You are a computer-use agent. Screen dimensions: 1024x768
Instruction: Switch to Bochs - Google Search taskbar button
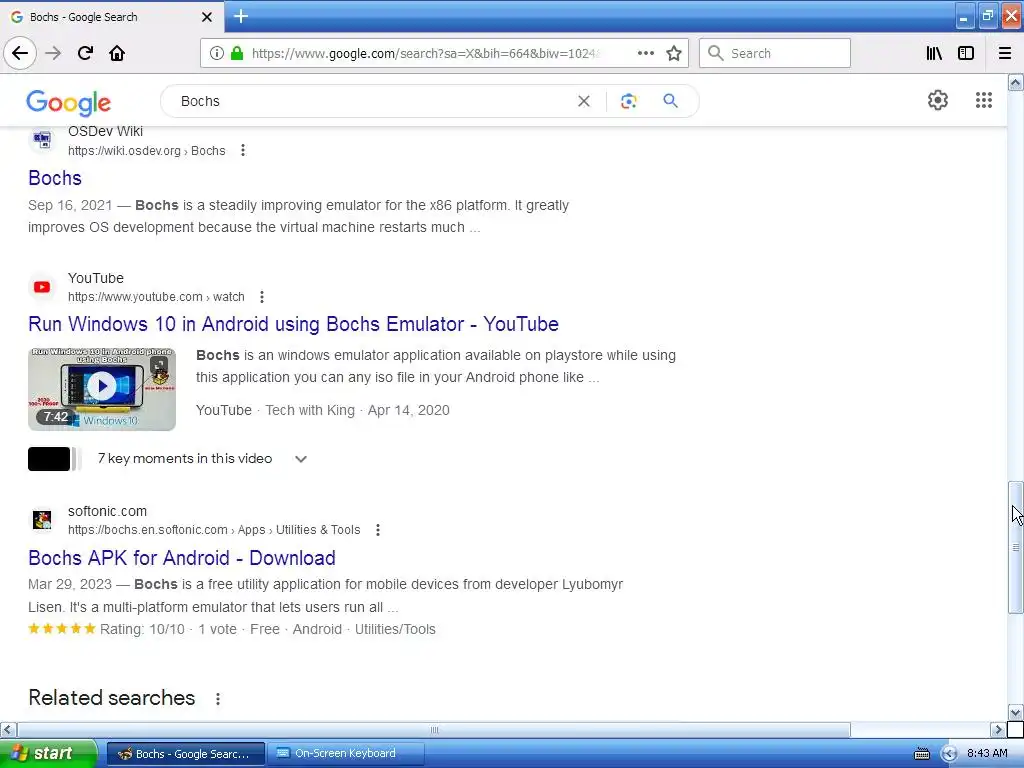(x=185, y=754)
